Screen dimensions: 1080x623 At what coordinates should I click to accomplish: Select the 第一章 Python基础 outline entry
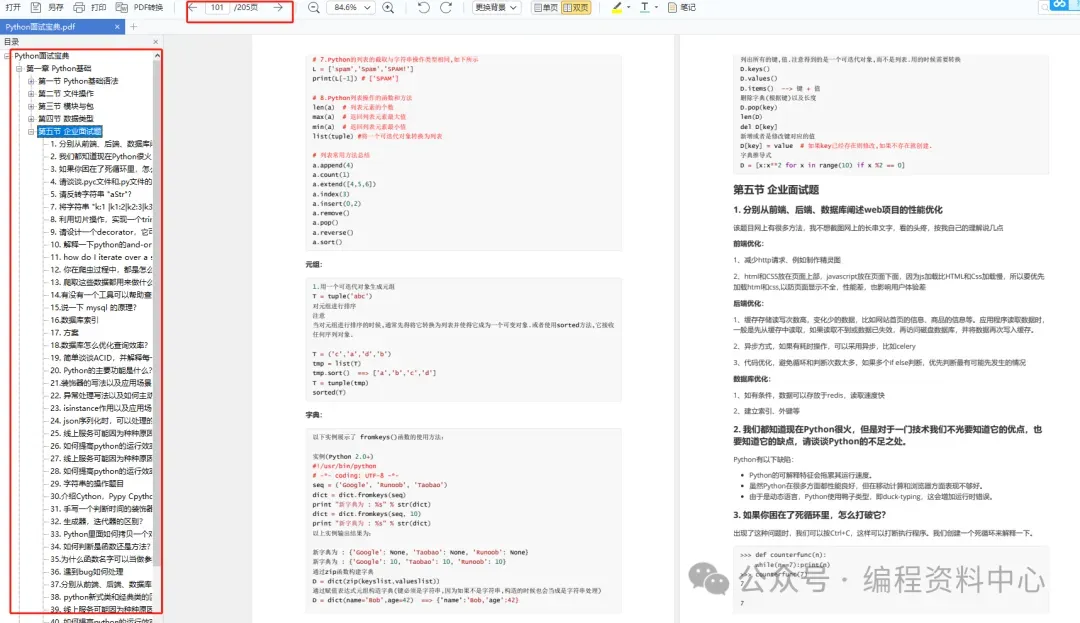pos(59,68)
